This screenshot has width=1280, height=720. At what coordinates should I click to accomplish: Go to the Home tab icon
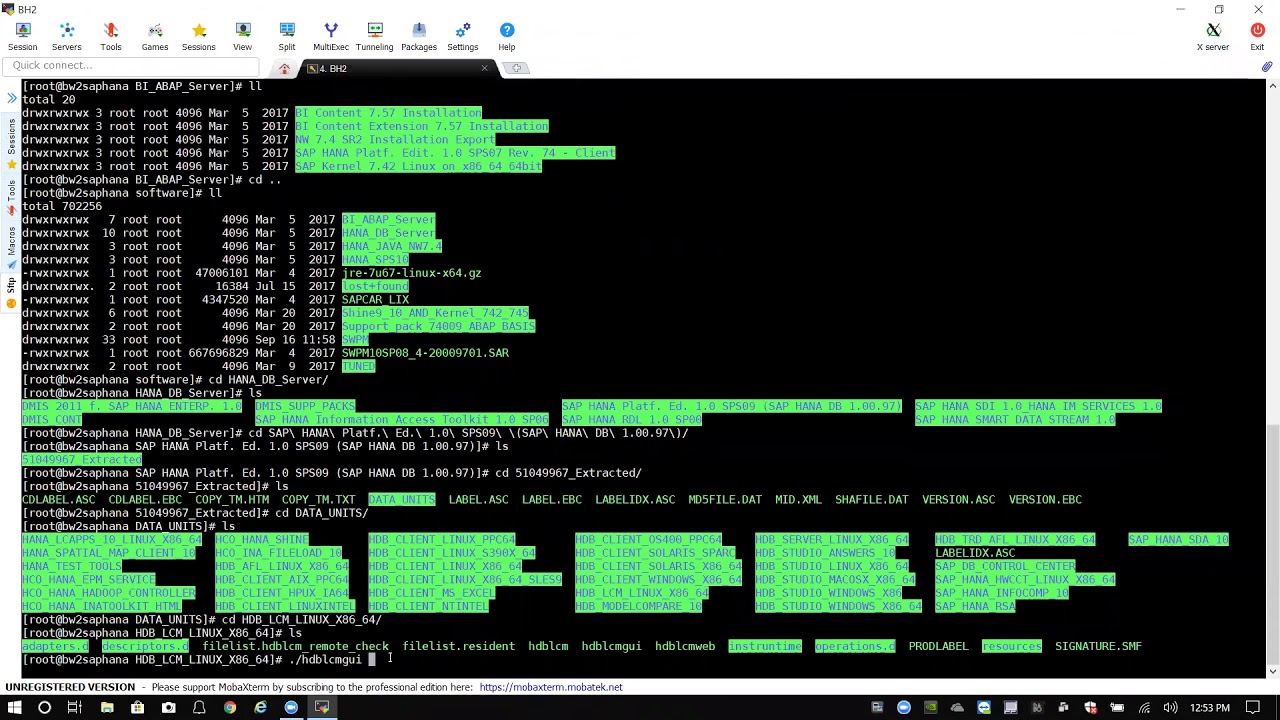tap(284, 68)
